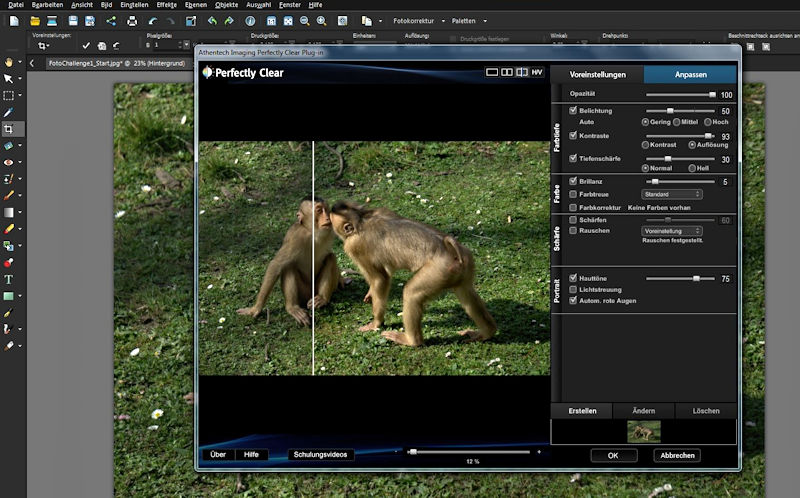800x498 pixels.
Task: Enable the Lichtstreuung checkbox
Action: click(x=573, y=289)
